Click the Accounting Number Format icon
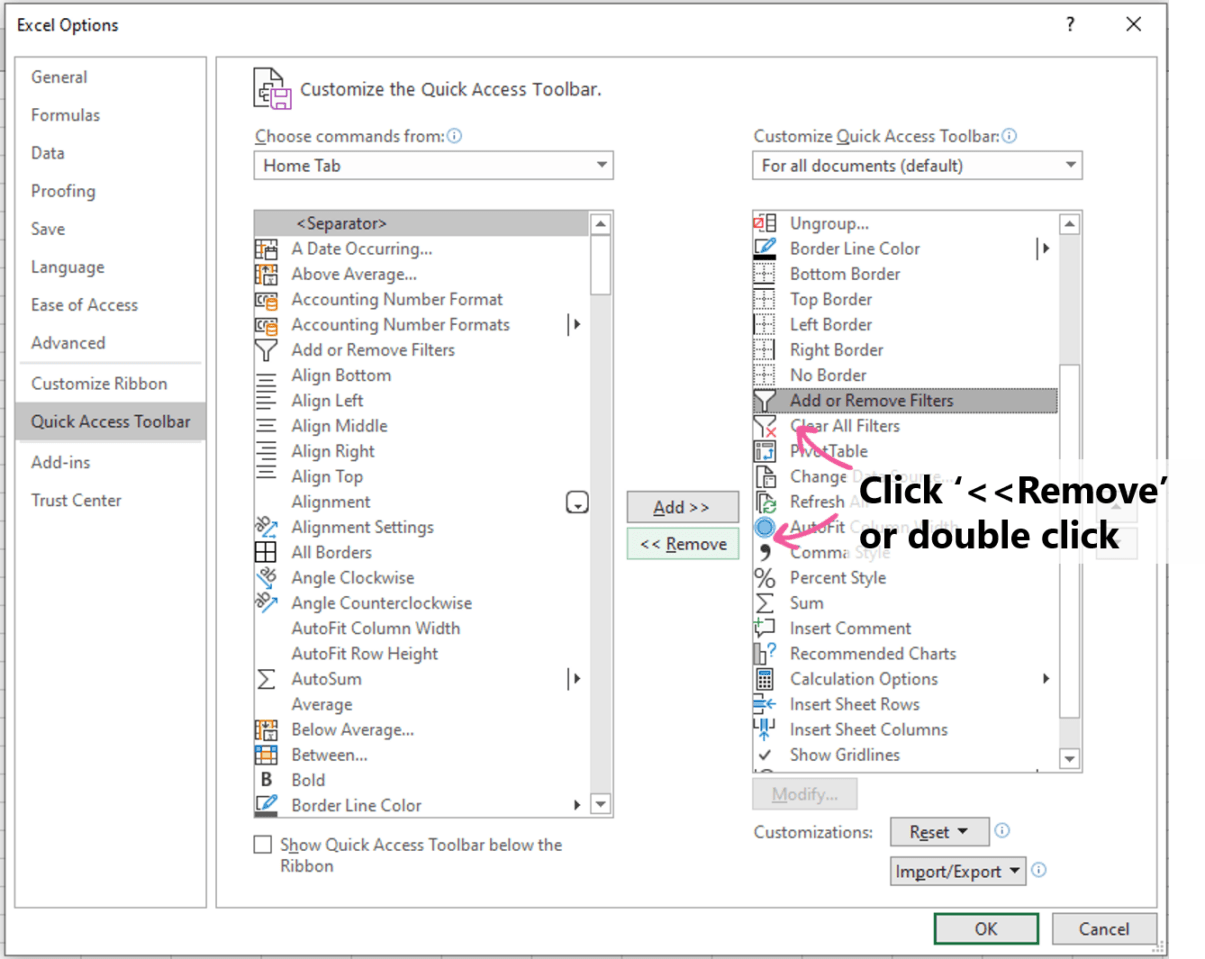 tap(265, 299)
